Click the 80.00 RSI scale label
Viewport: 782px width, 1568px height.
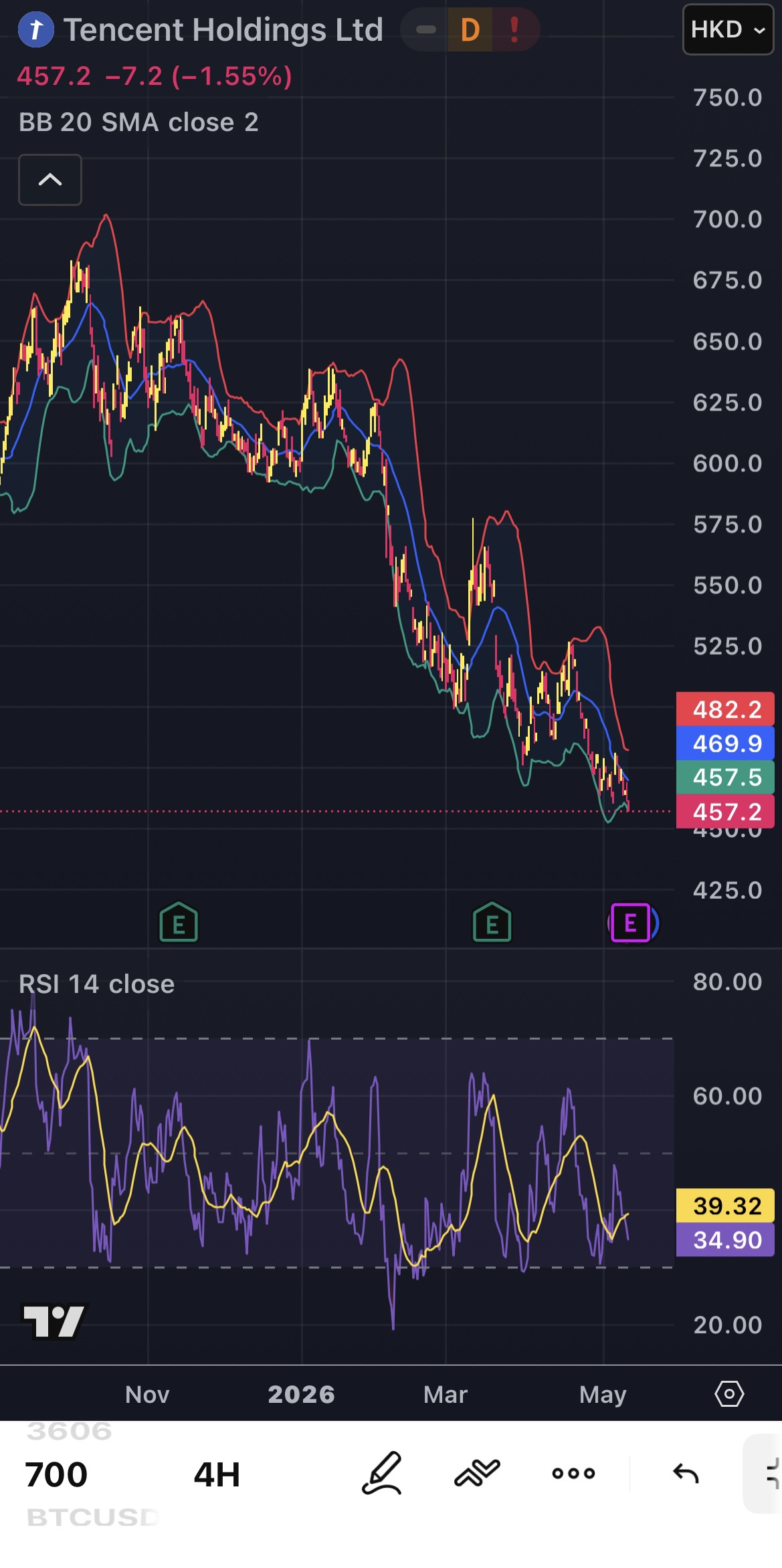tap(728, 982)
